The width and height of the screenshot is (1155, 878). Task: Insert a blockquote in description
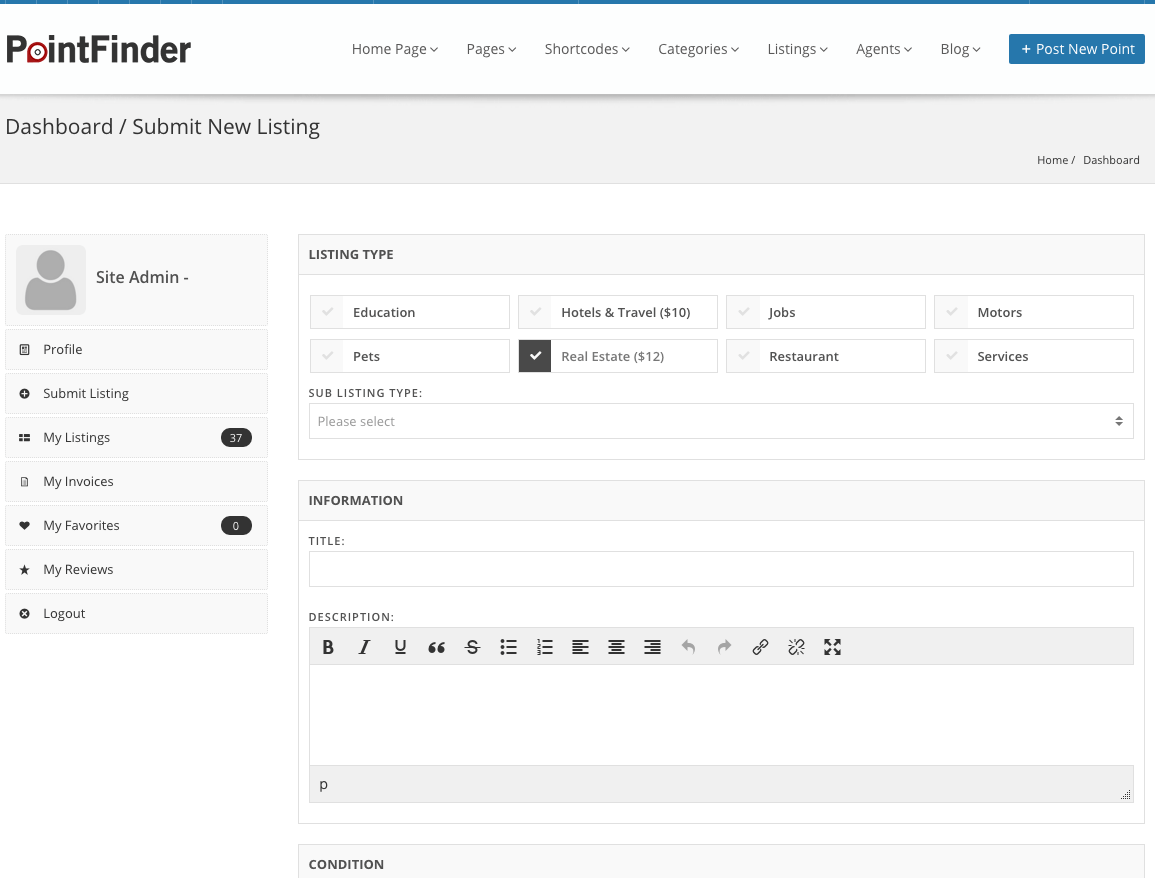(436, 647)
